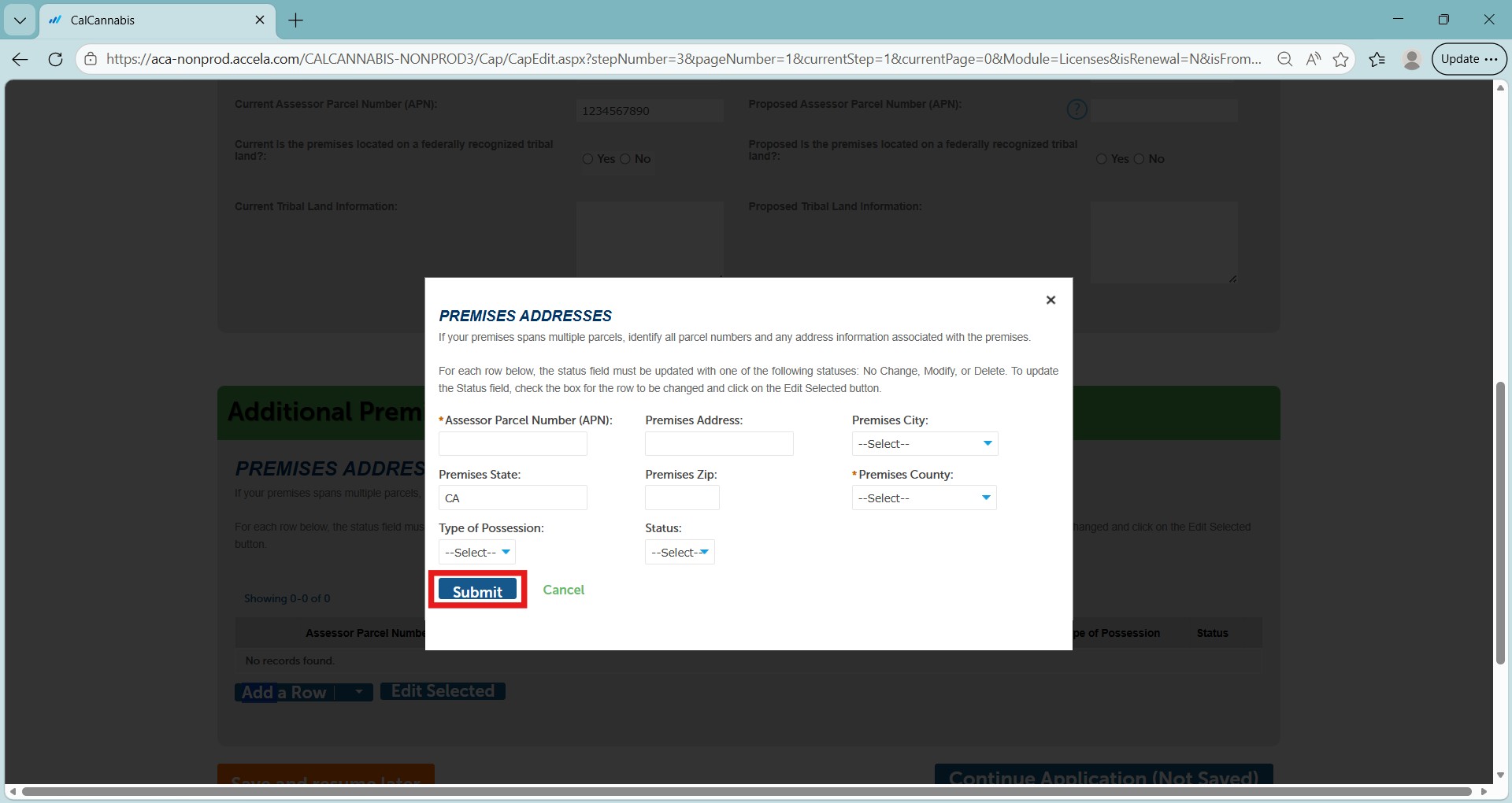
Task: Expand the Status dropdown
Action: pyautogui.click(x=680, y=553)
